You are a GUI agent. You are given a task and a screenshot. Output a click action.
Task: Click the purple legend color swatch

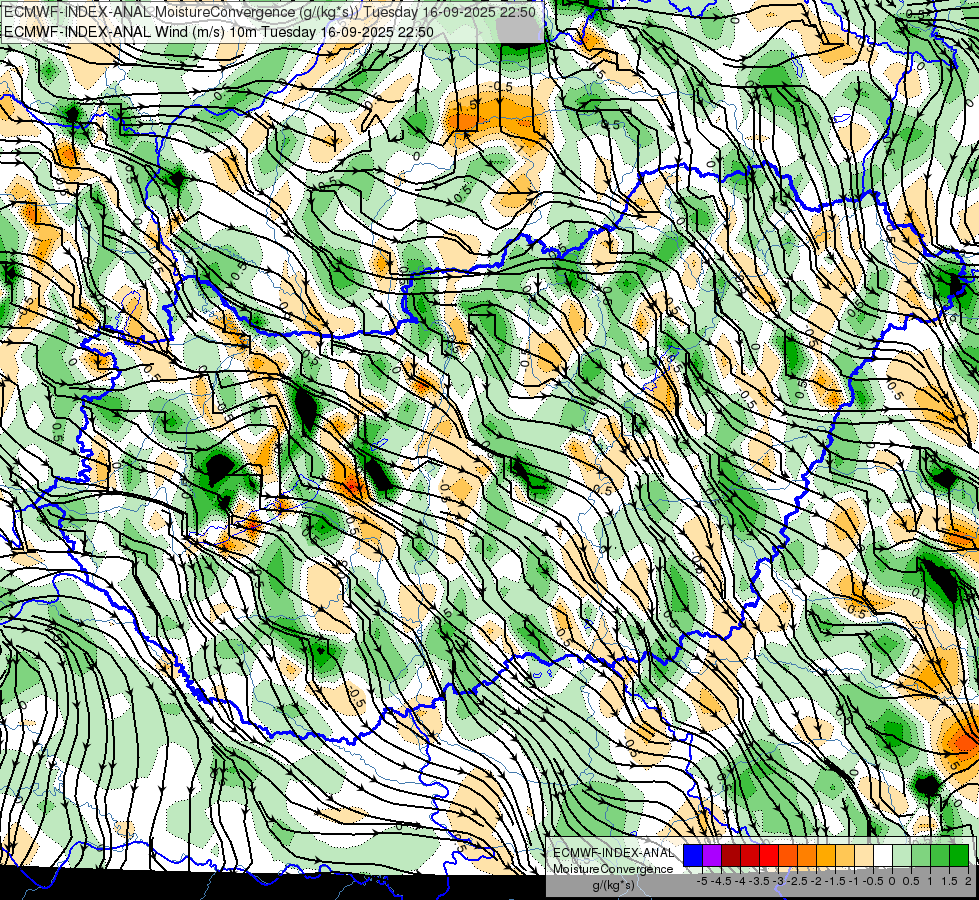coord(712,856)
